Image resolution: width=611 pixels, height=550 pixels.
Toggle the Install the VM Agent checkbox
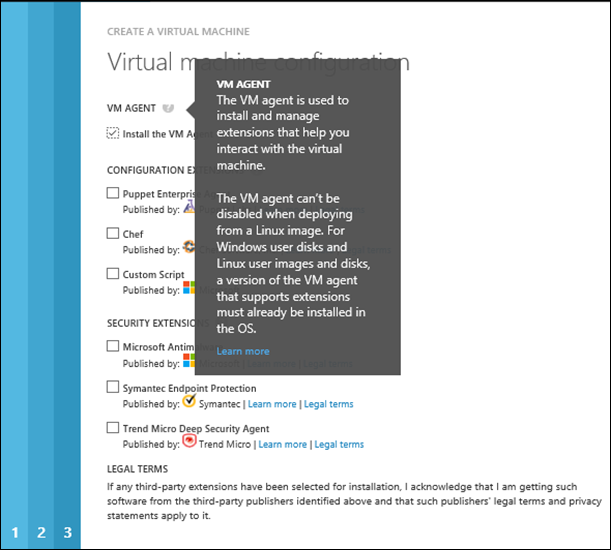click(x=113, y=133)
